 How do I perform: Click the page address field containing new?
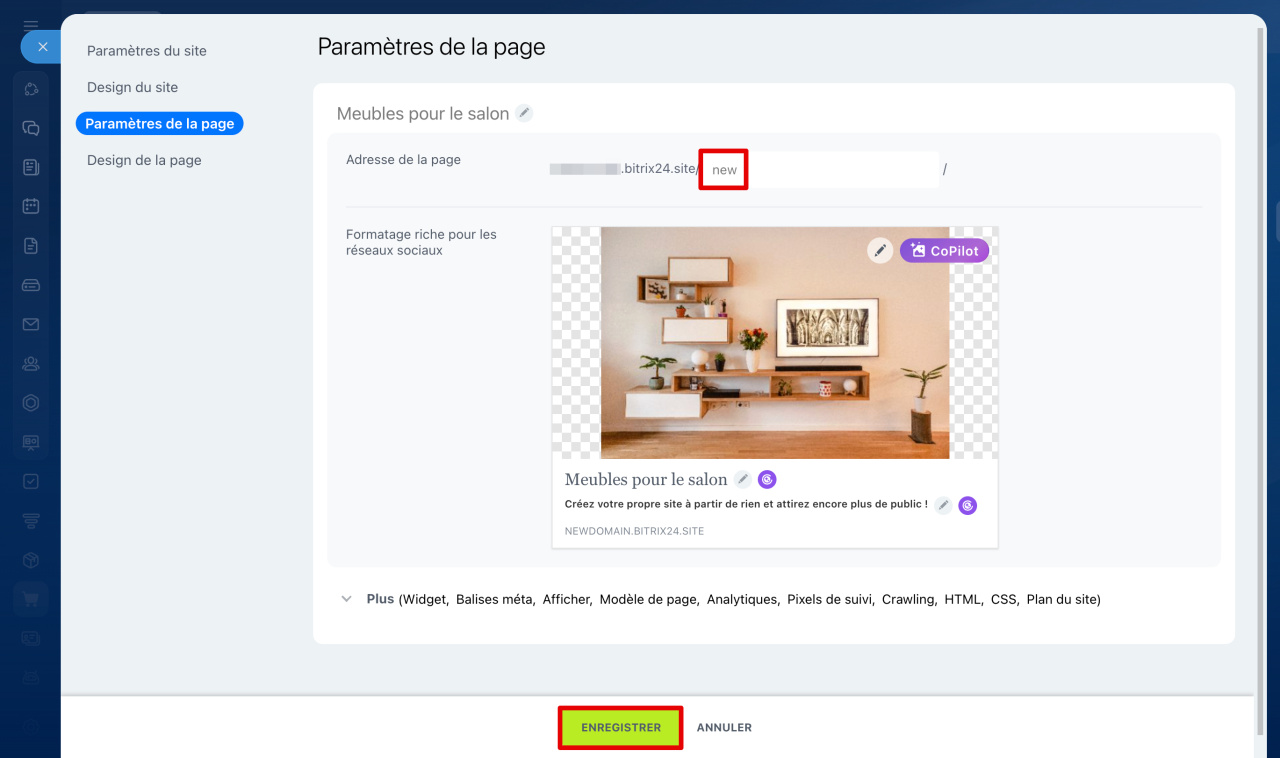pyautogui.click(x=722, y=169)
